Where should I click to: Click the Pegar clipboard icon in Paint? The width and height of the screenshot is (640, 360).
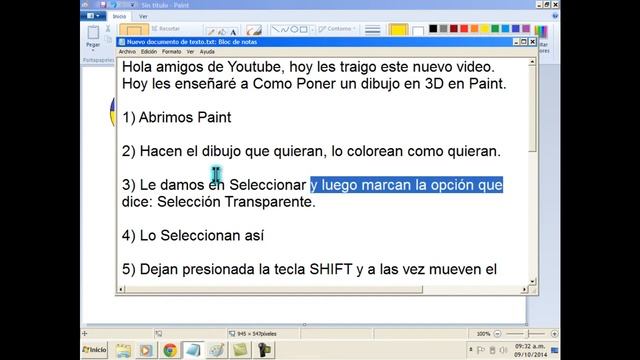(x=93, y=32)
